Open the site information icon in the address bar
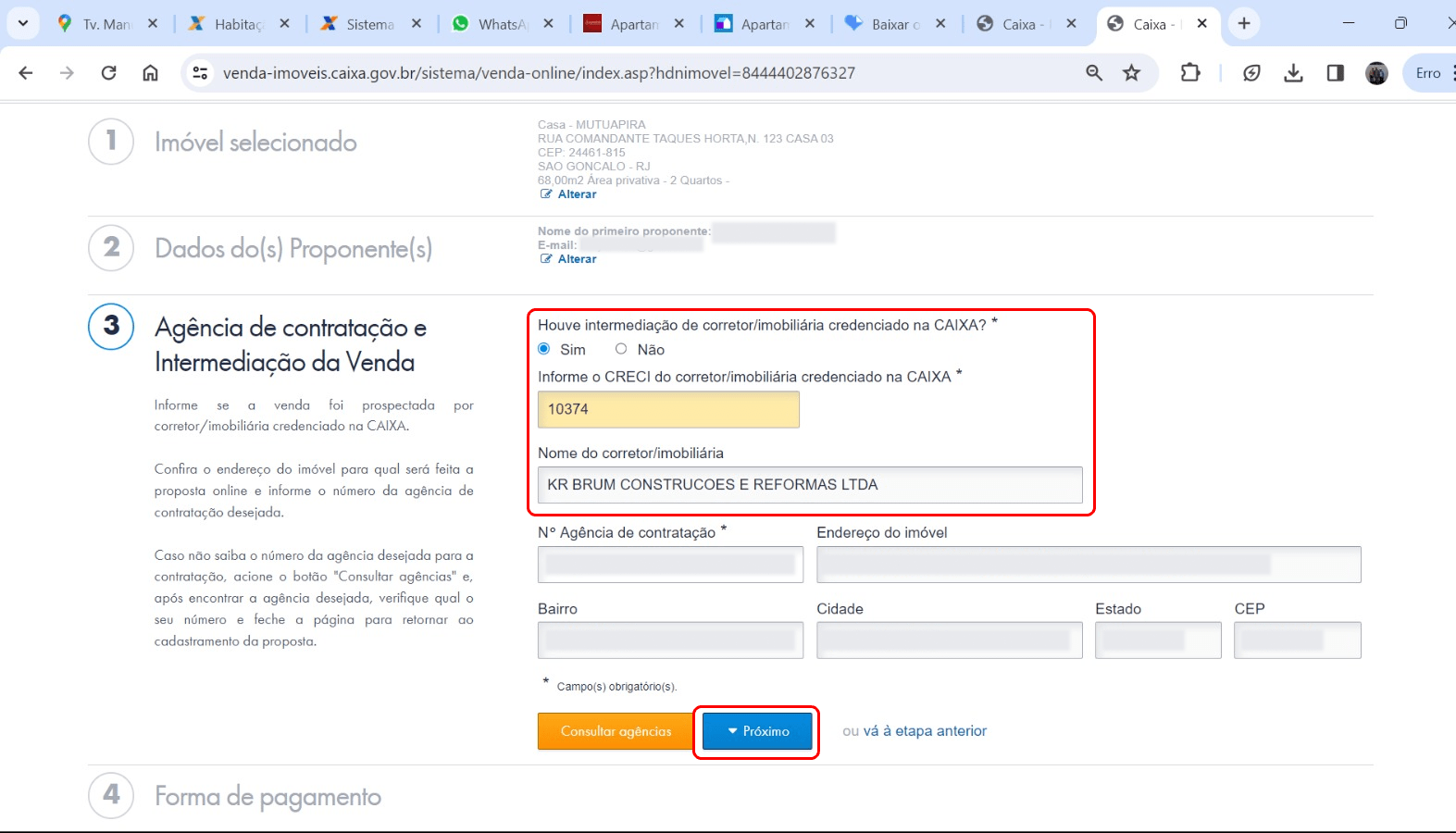 click(x=200, y=73)
